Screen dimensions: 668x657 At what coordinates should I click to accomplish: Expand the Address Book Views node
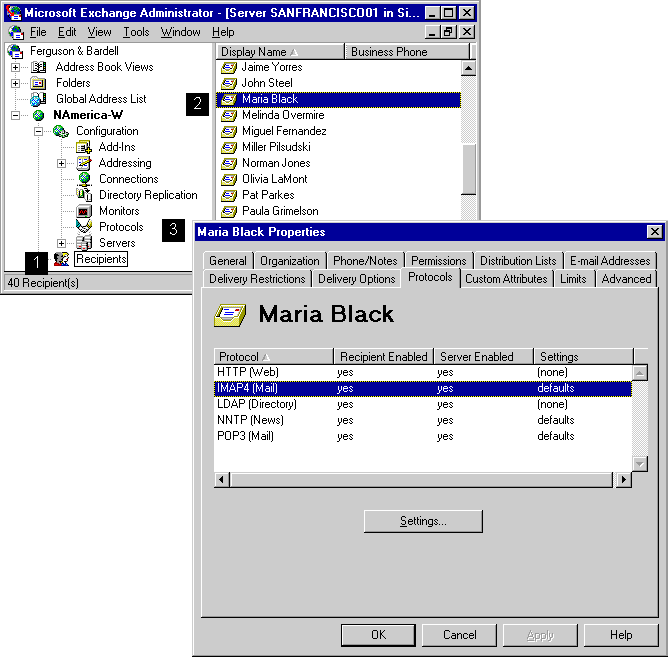(15, 67)
